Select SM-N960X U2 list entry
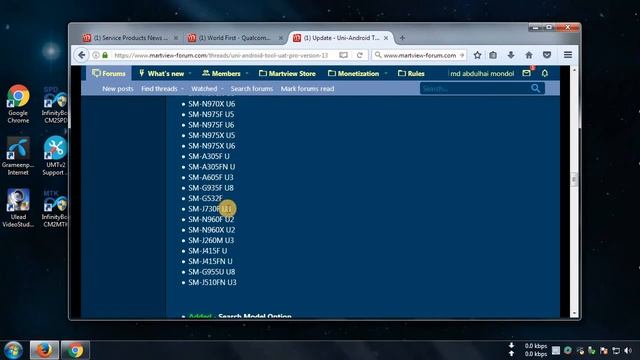Viewport: 640px width, 360px height. point(211,230)
